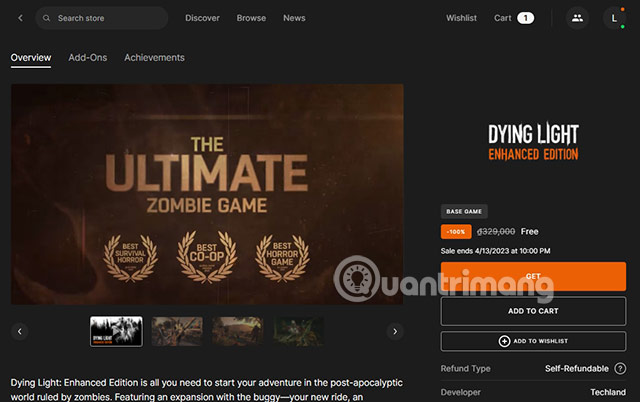Click the sale end date text
640x402 pixels.
coord(496,251)
